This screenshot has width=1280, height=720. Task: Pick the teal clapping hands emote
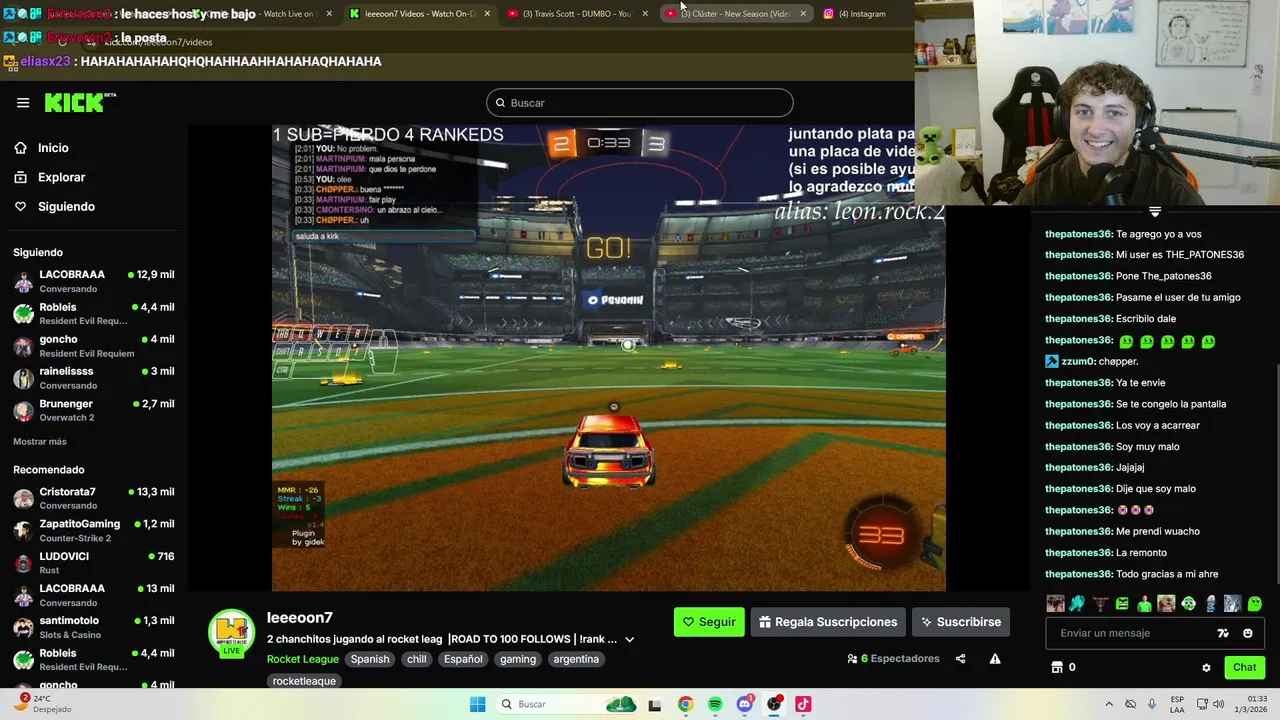click(1077, 603)
